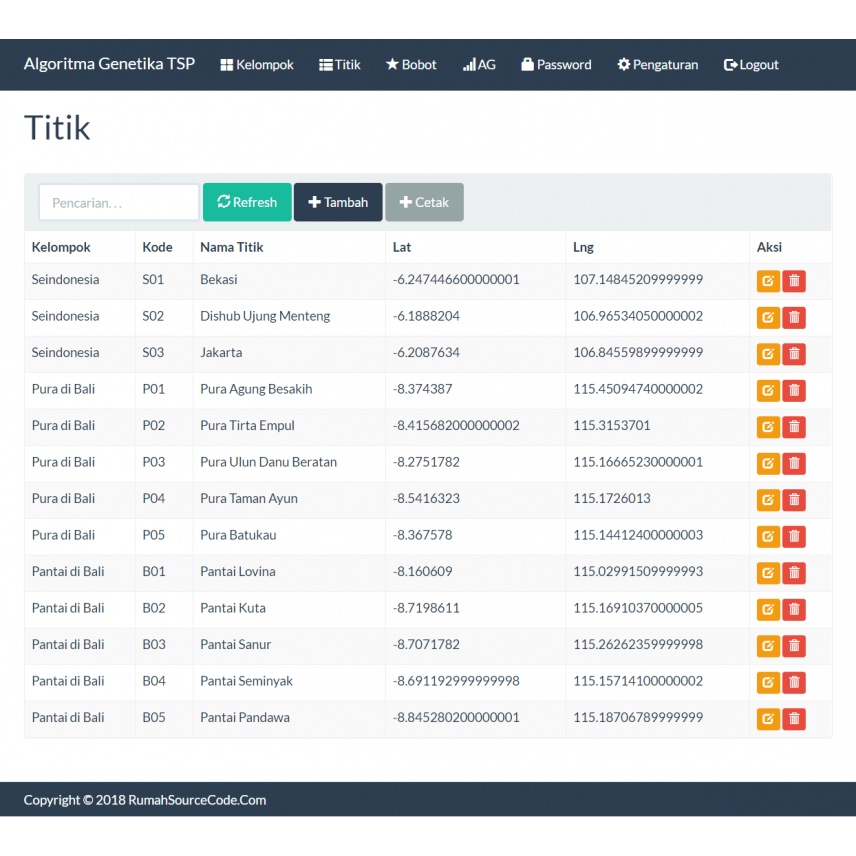Image resolution: width=856 pixels, height=856 pixels.
Task: Go to the Bobot page
Action: tap(411, 65)
